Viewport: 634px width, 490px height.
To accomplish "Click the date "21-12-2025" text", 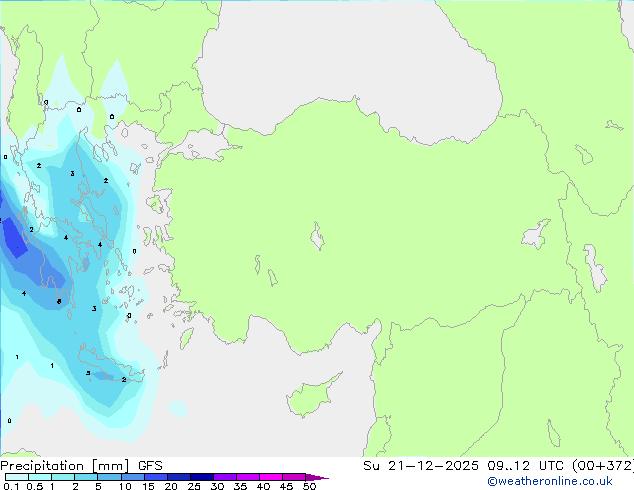I will click(433, 466).
